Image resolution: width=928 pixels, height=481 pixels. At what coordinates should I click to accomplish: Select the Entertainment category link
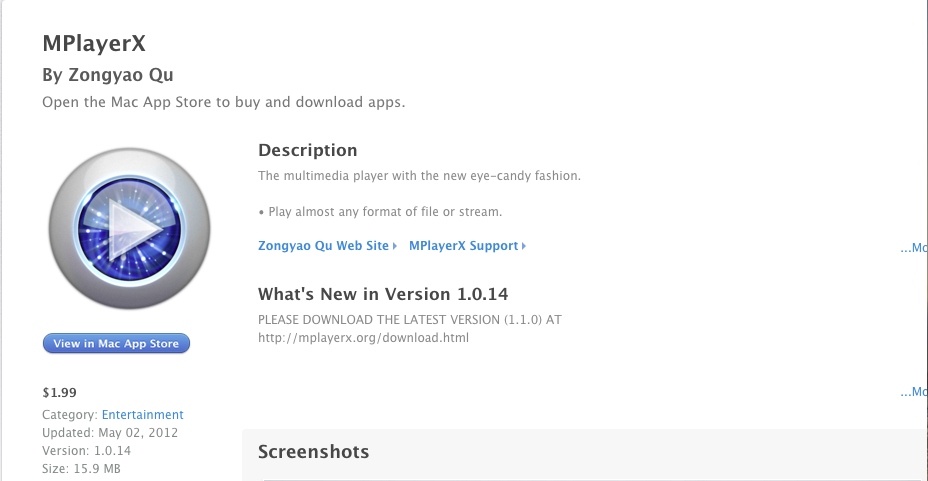(143, 415)
